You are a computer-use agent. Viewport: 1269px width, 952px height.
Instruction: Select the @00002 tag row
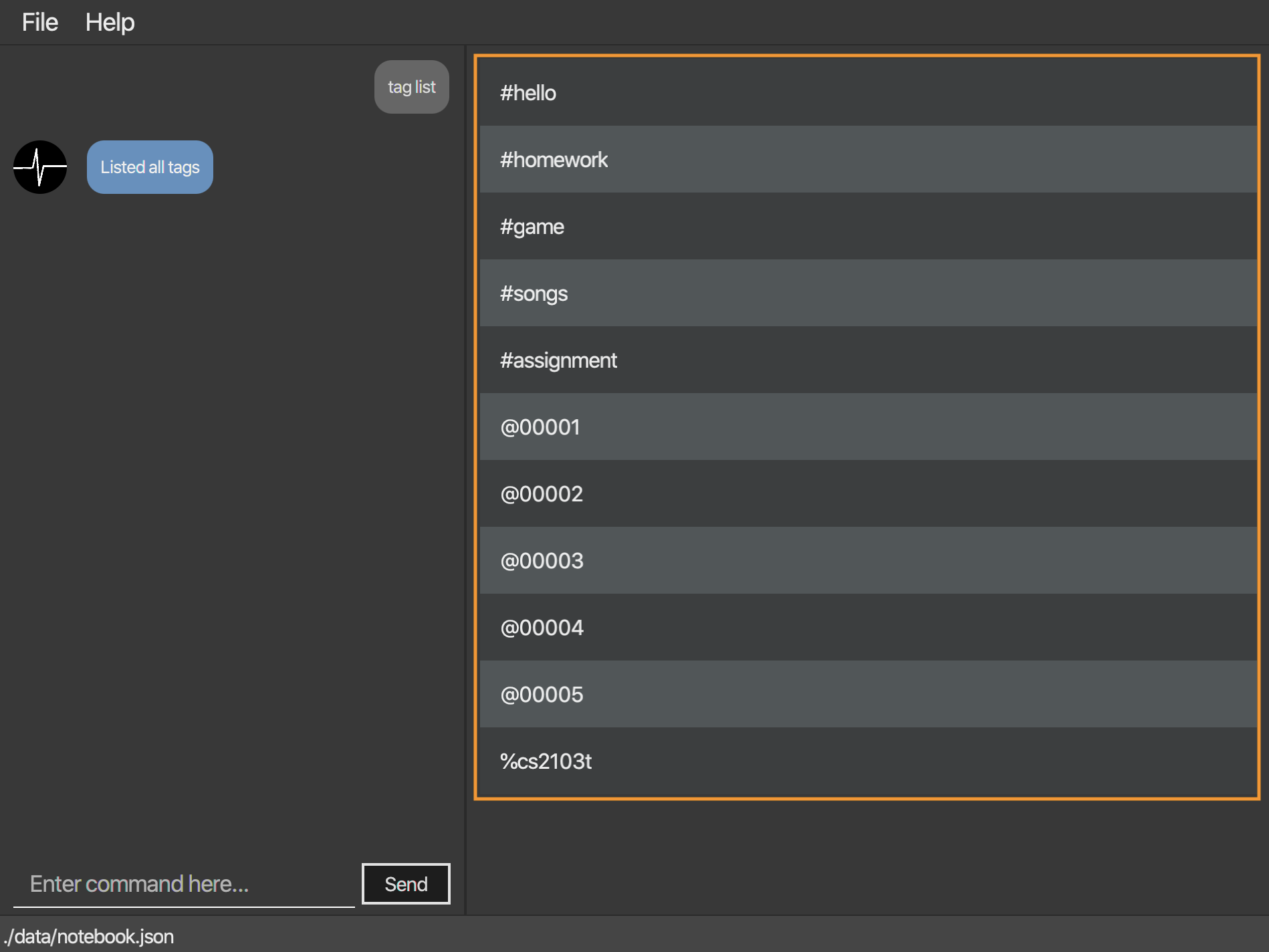point(868,493)
